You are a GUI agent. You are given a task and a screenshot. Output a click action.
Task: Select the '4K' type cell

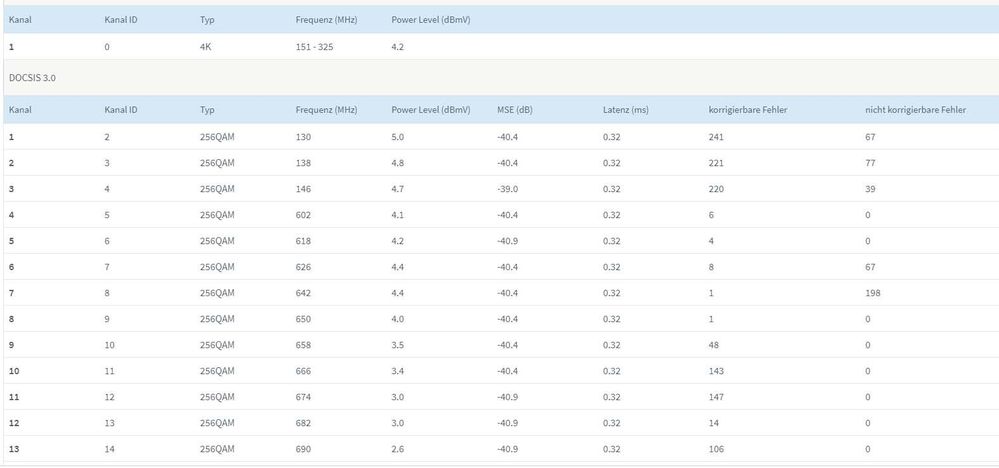(205, 46)
